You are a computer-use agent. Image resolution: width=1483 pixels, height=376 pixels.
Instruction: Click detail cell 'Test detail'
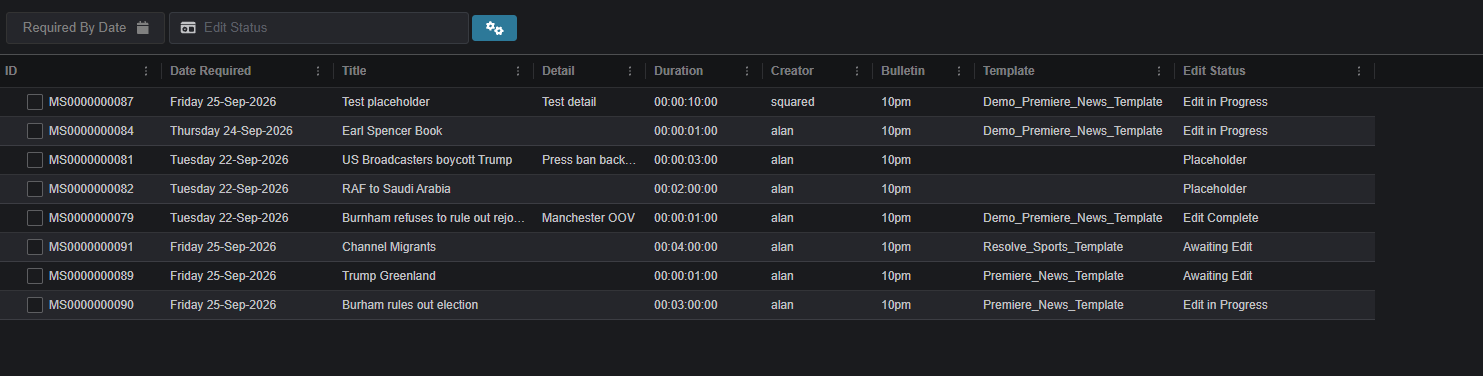569,102
